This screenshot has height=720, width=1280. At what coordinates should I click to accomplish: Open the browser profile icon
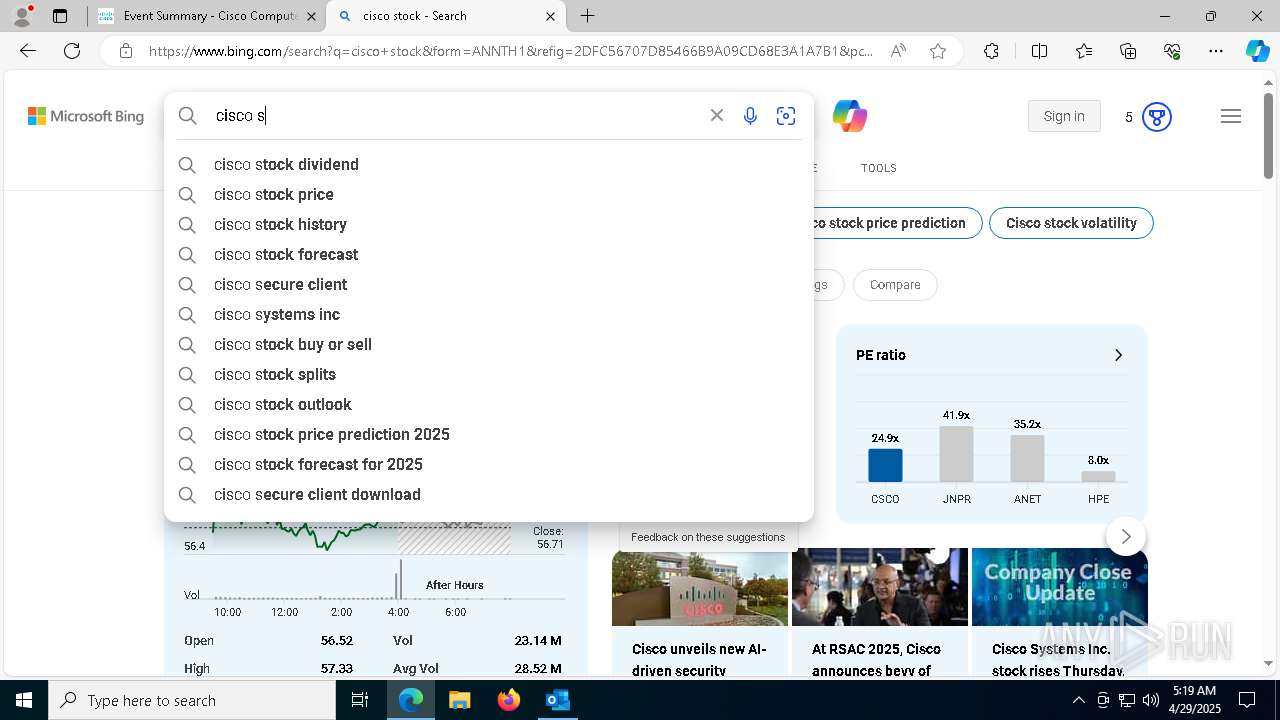22,16
